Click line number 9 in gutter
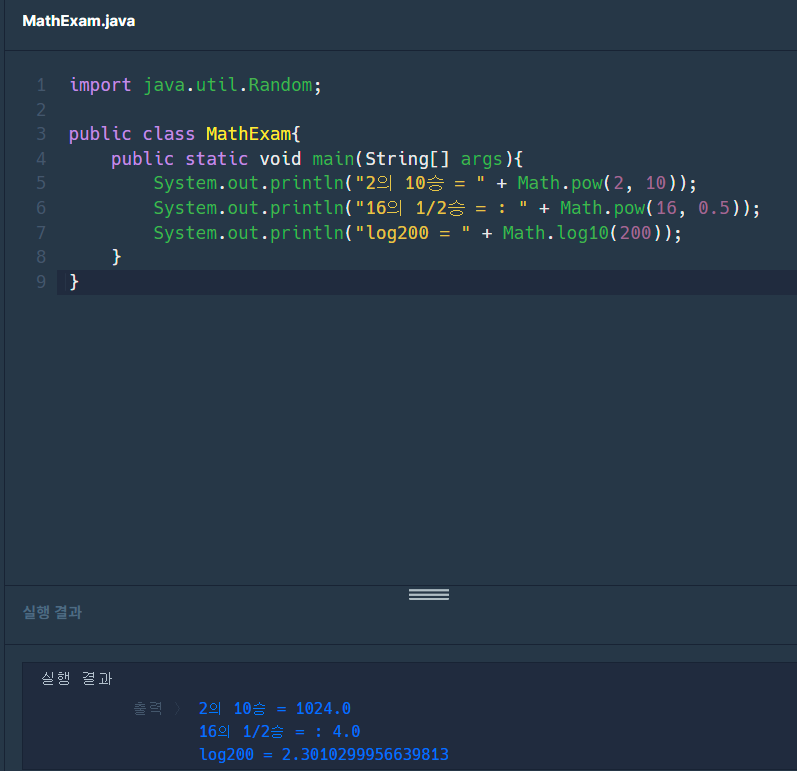The width and height of the screenshot is (797, 771). [x=41, y=282]
